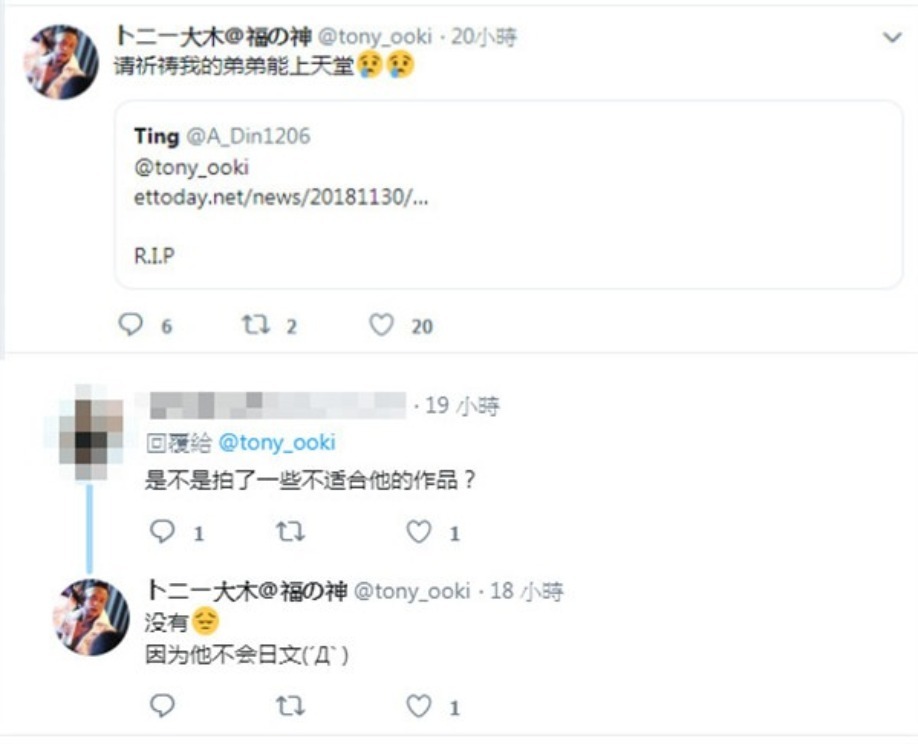Like the bottom tony_ooki reply

click(x=419, y=705)
